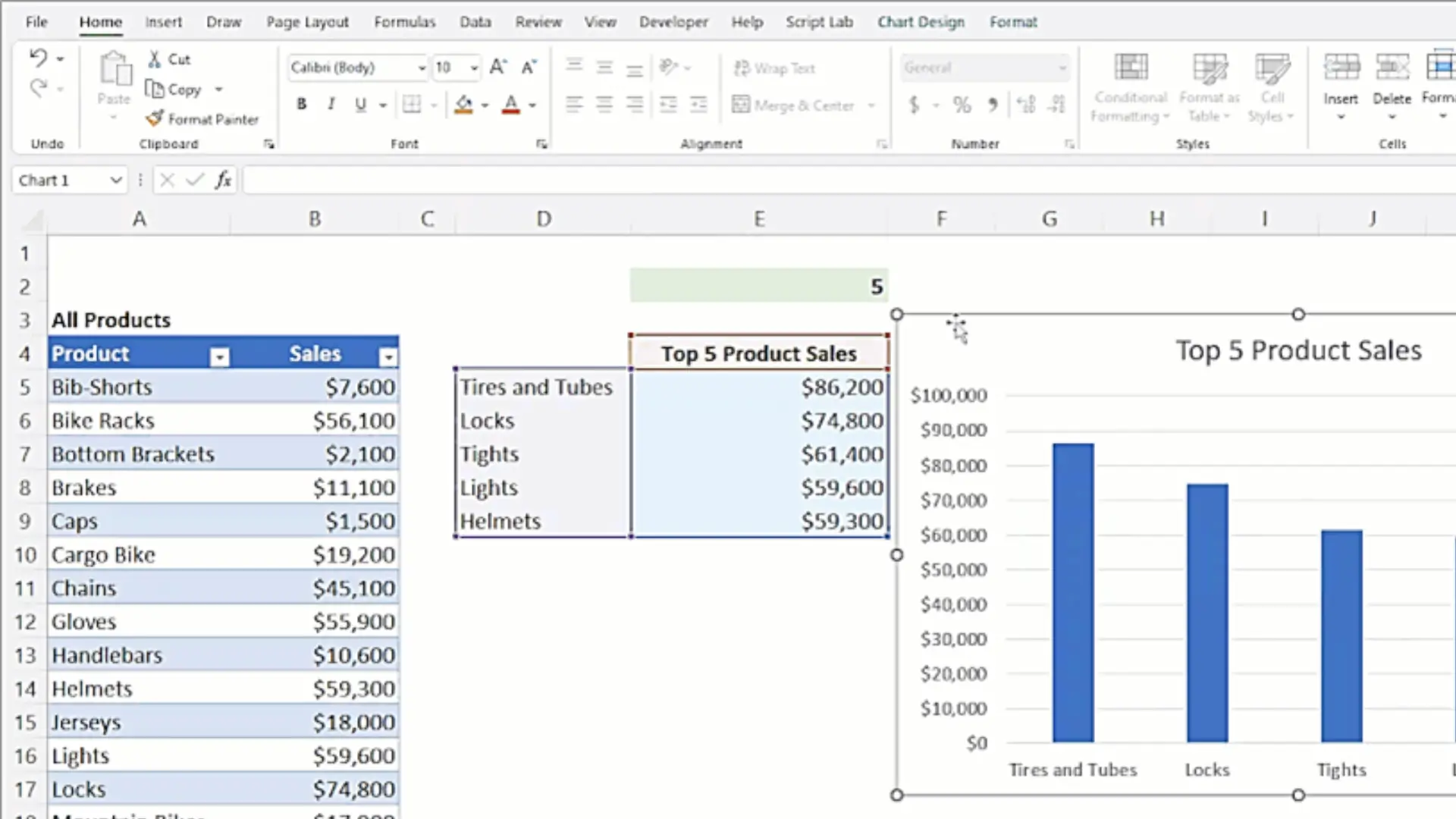Click the Center align icon
The height and width of the screenshot is (819, 1456).
click(604, 105)
